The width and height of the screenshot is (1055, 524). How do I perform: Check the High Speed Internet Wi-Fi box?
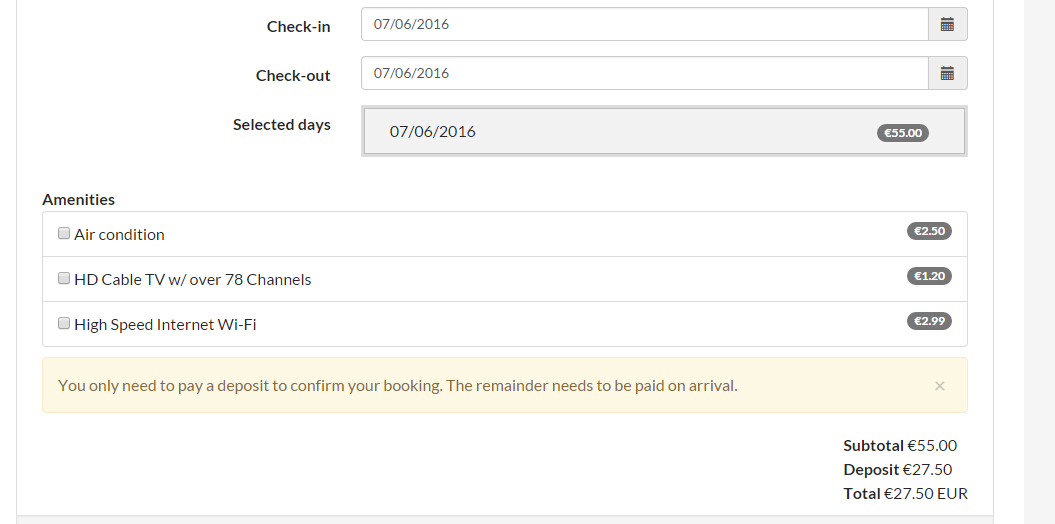(x=64, y=324)
